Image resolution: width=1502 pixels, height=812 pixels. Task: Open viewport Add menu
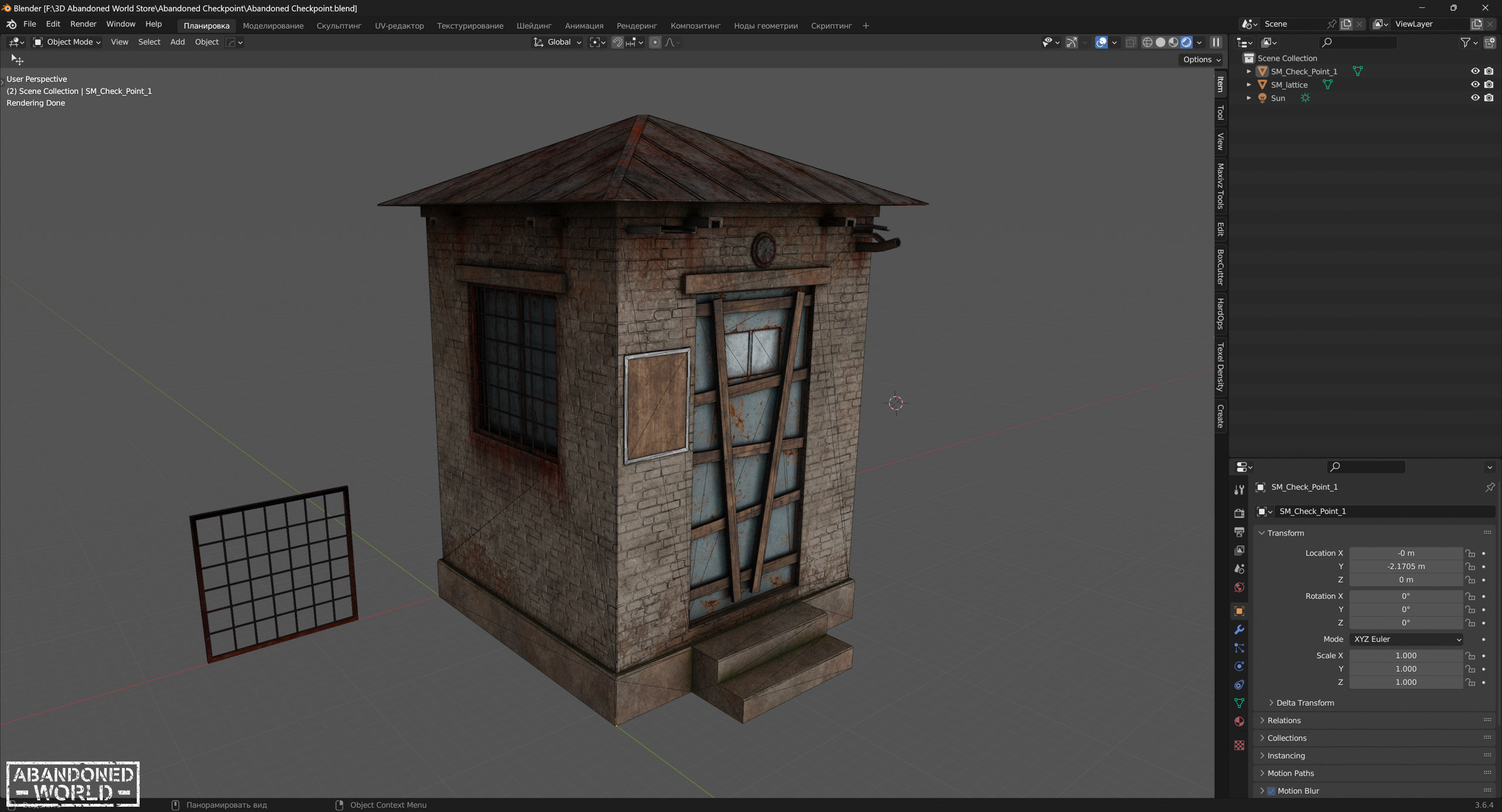click(177, 42)
